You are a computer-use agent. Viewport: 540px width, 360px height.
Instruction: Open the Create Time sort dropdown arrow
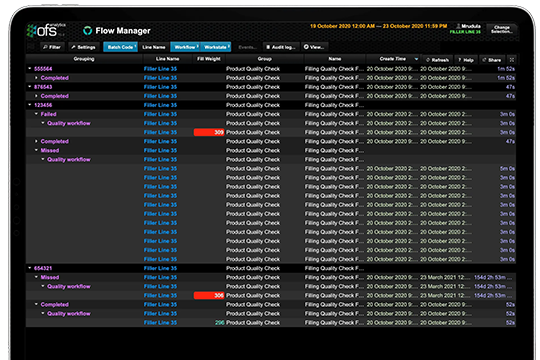pyautogui.click(x=416, y=59)
